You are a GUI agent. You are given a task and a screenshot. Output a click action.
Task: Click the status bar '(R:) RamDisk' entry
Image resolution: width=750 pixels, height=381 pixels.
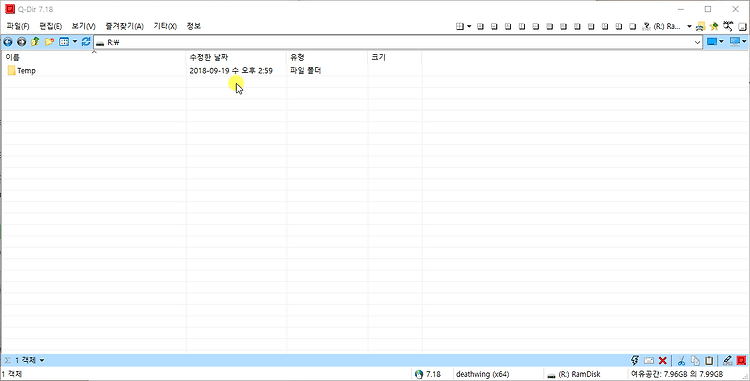574,374
